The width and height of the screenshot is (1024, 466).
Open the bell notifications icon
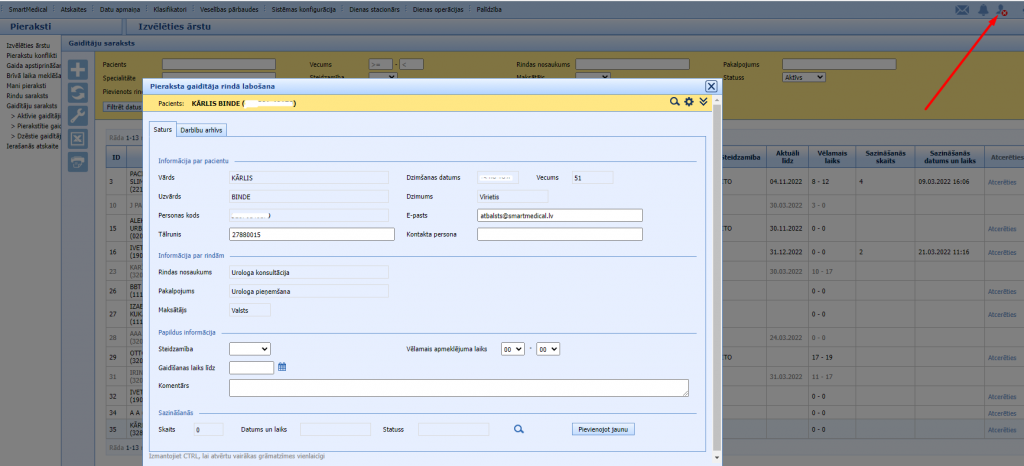pyautogui.click(x=984, y=9)
